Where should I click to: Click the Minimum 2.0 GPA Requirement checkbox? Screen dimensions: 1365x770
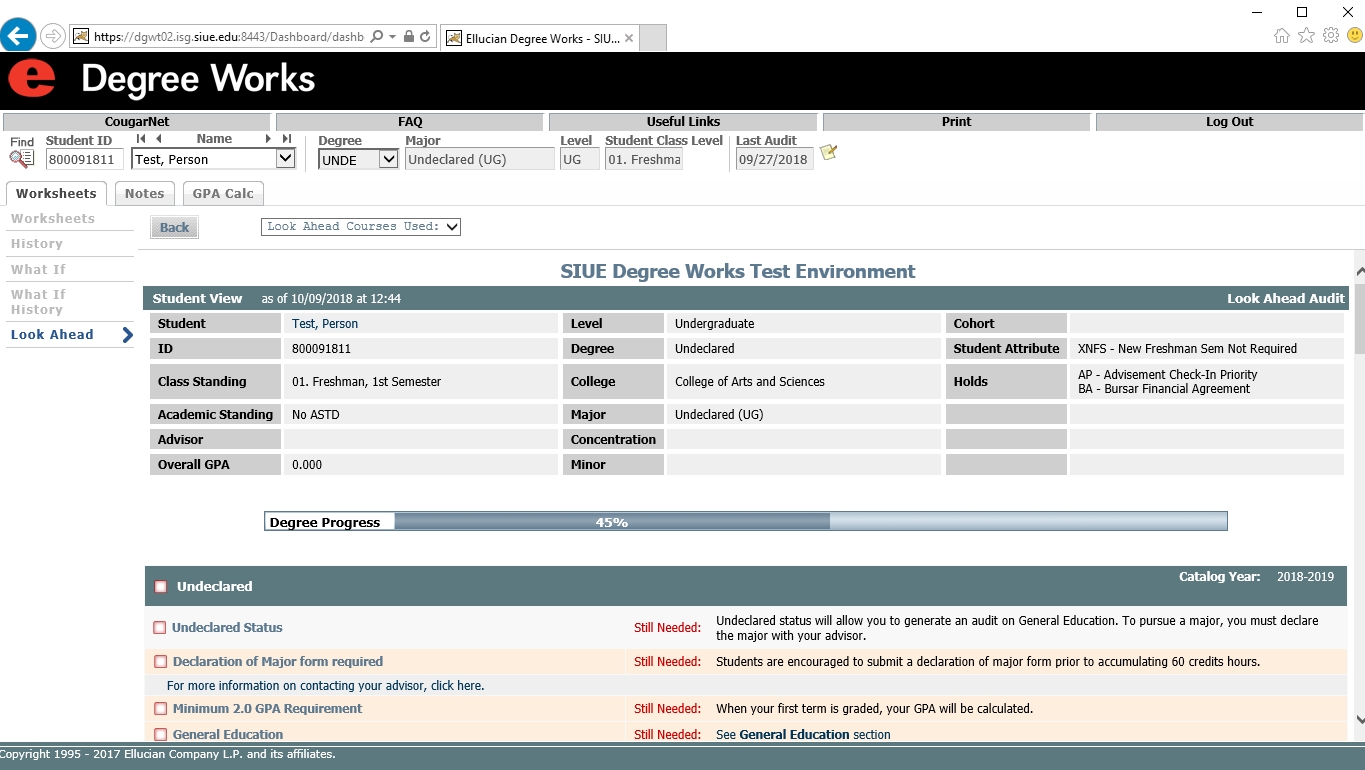pyautogui.click(x=160, y=709)
